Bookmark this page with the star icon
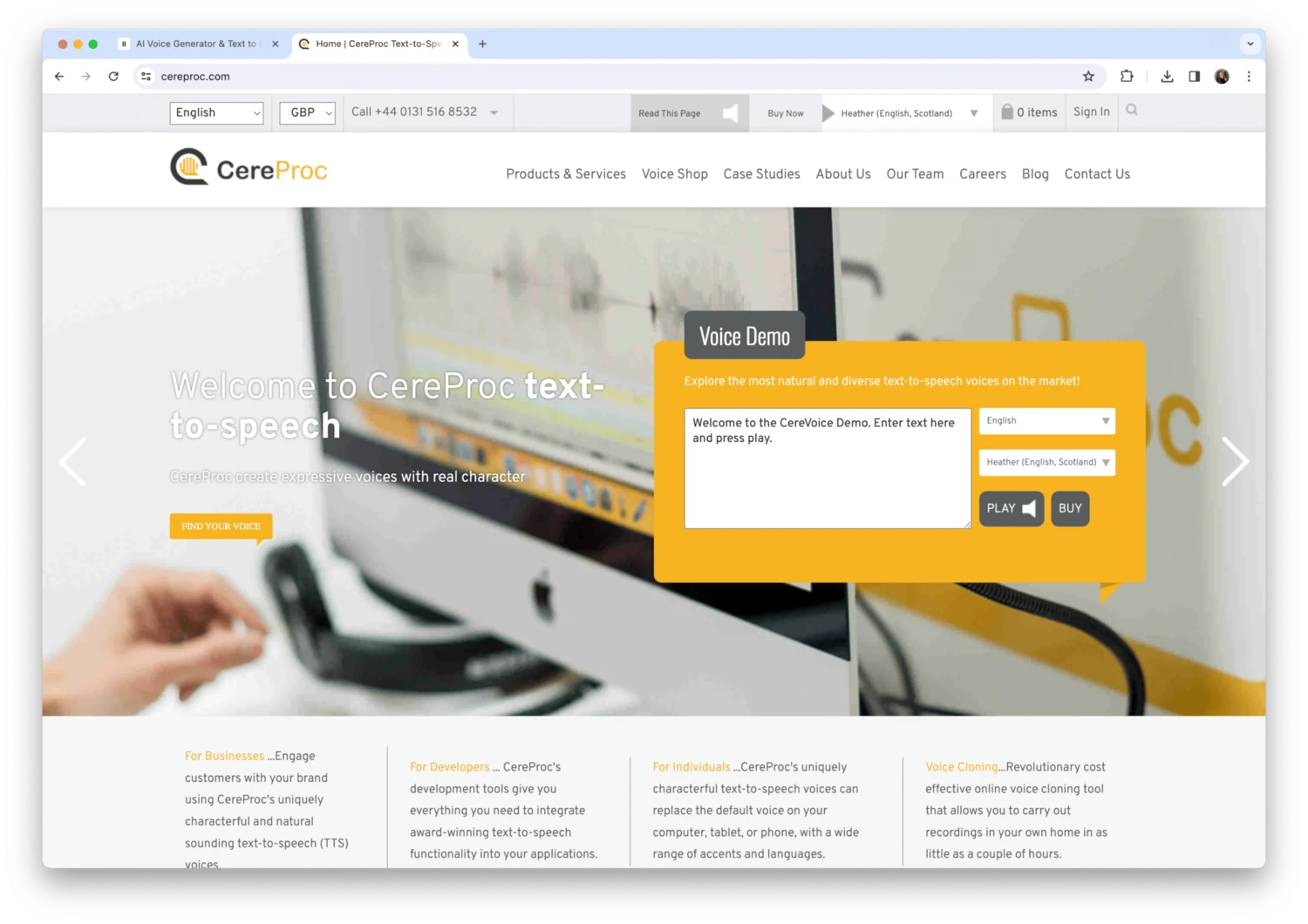 [1088, 77]
